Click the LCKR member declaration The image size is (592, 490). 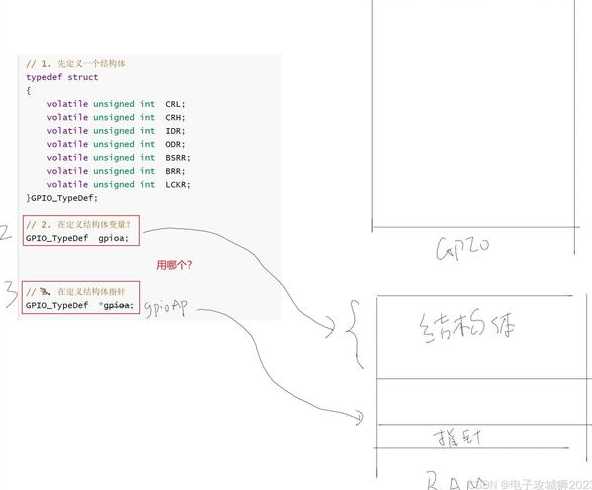click(119, 185)
